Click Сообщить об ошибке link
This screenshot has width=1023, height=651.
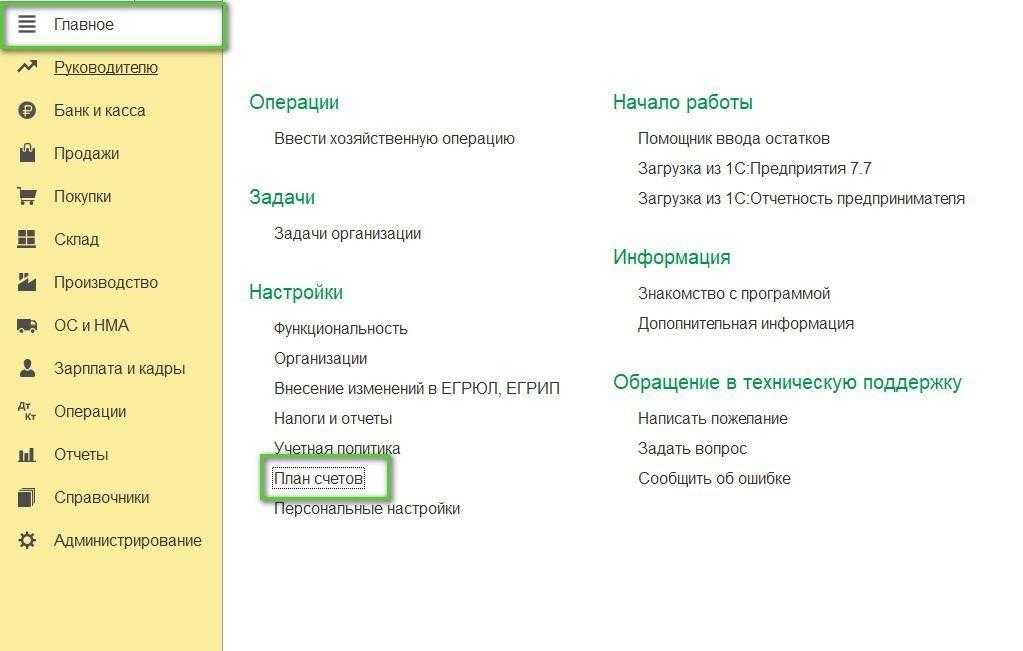pyautogui.click(x=714, y=478)
